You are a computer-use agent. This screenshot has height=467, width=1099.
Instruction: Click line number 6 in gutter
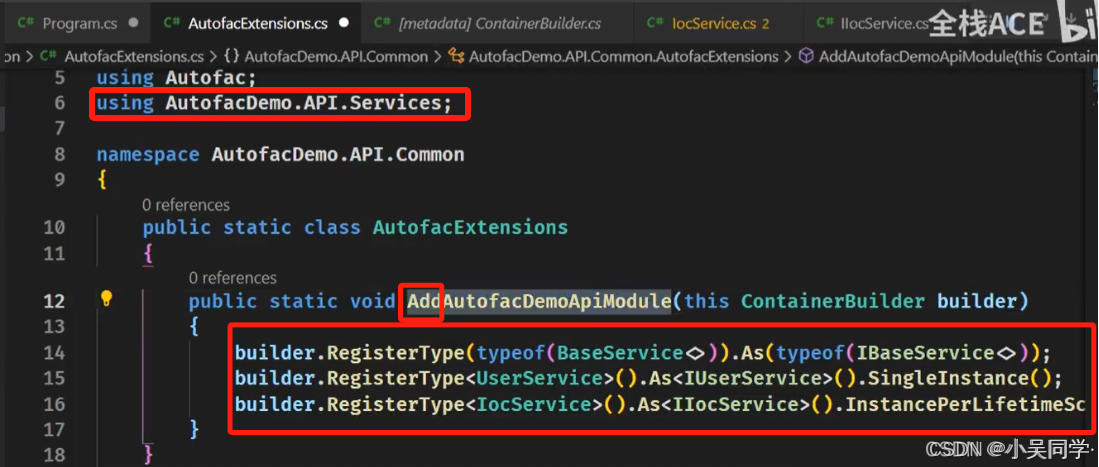coord(60,103)
